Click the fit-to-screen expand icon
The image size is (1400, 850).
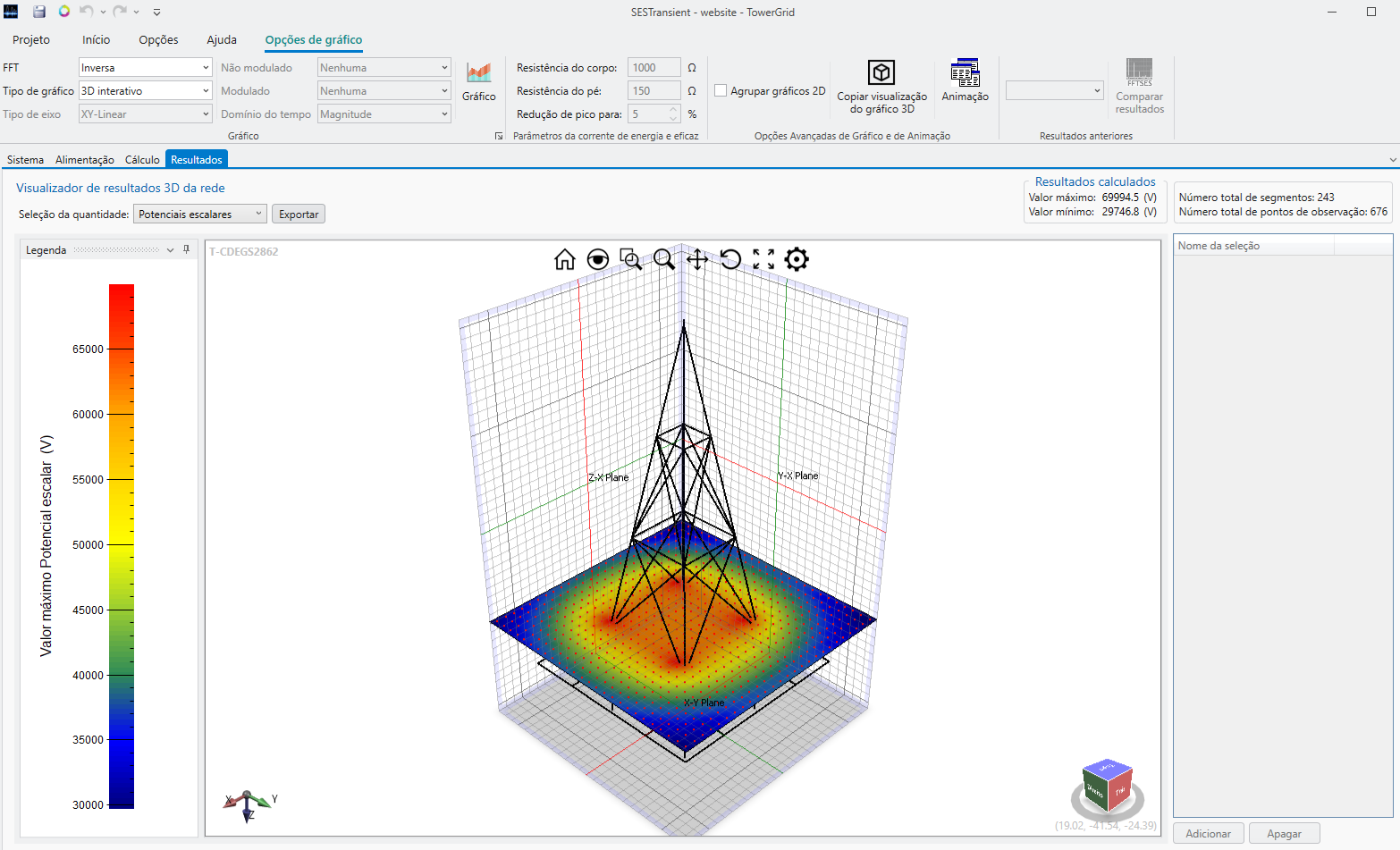[x=763, y=259]
